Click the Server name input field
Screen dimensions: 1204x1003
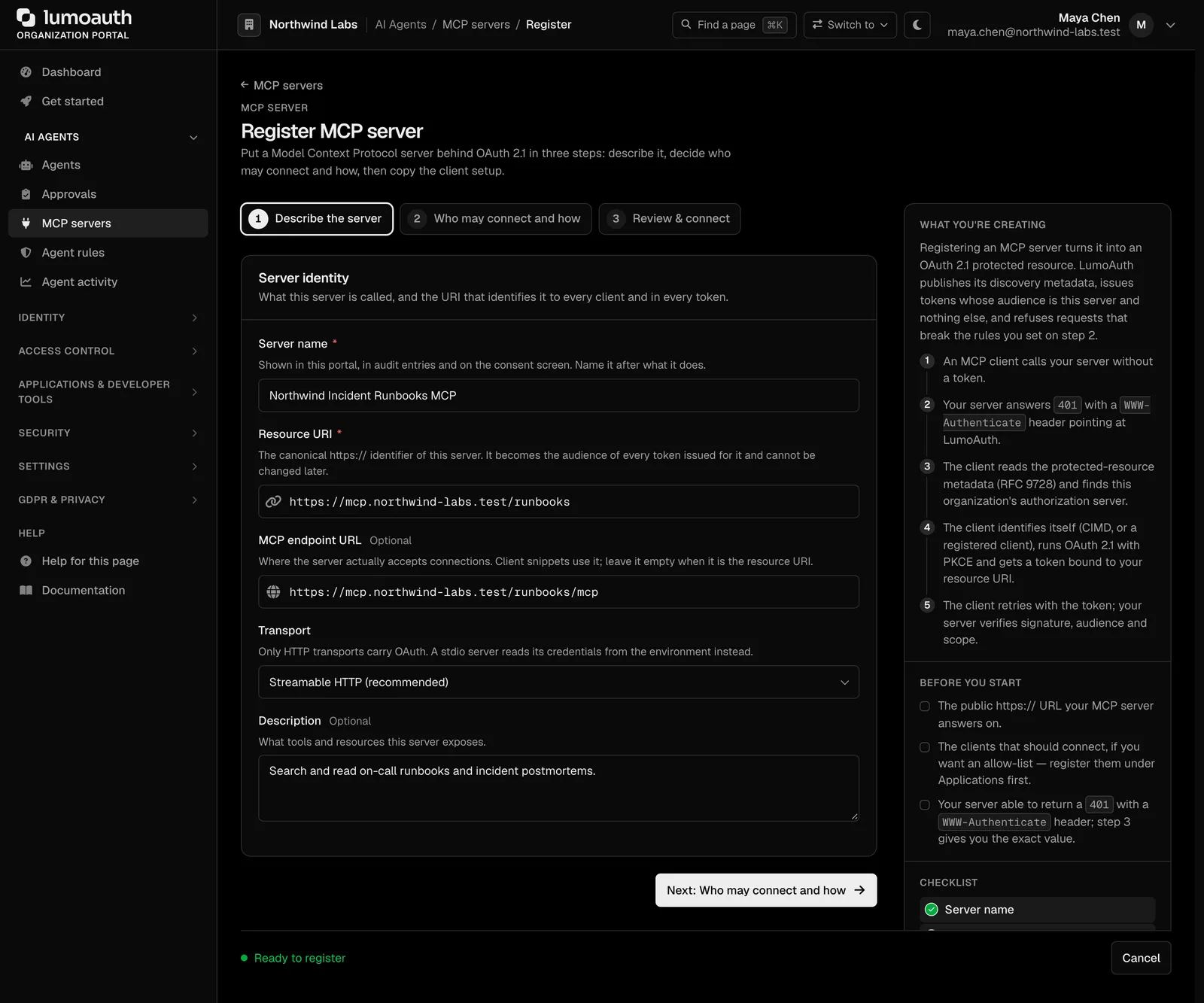pyautogui.click(x=558, y=396)
